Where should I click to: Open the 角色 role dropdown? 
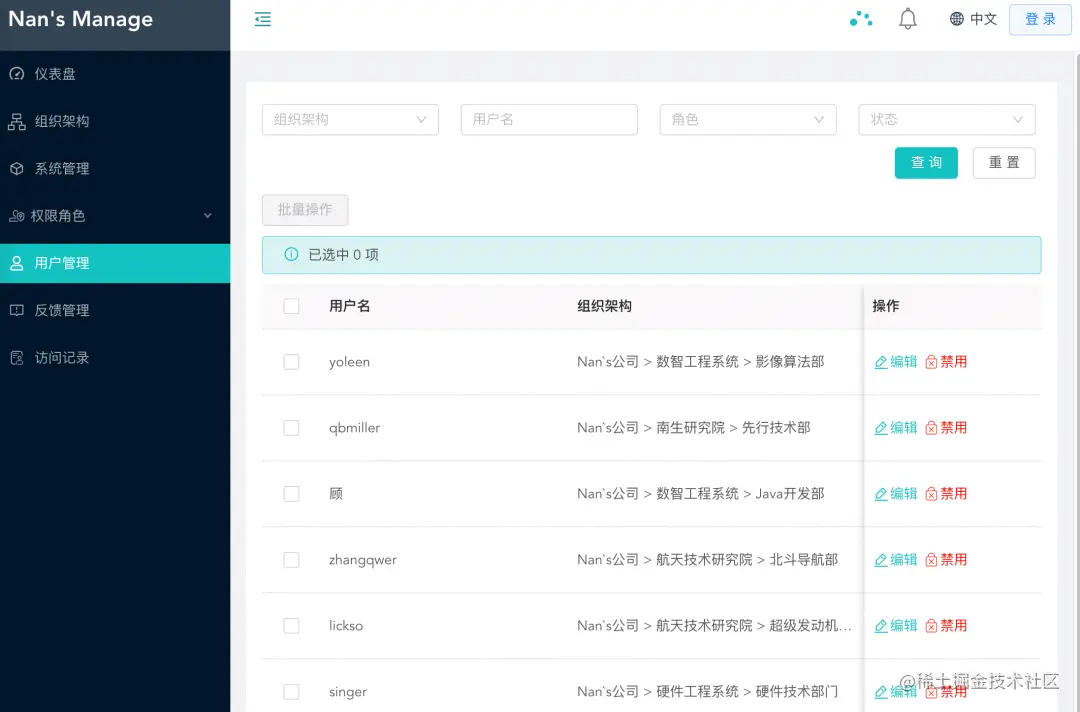[x=747, y=119]
